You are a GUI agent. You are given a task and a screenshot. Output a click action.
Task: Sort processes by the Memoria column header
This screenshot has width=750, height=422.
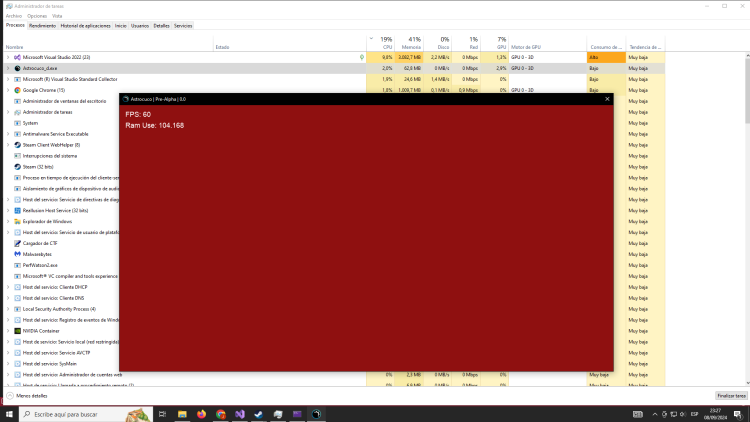pos(411,47)
